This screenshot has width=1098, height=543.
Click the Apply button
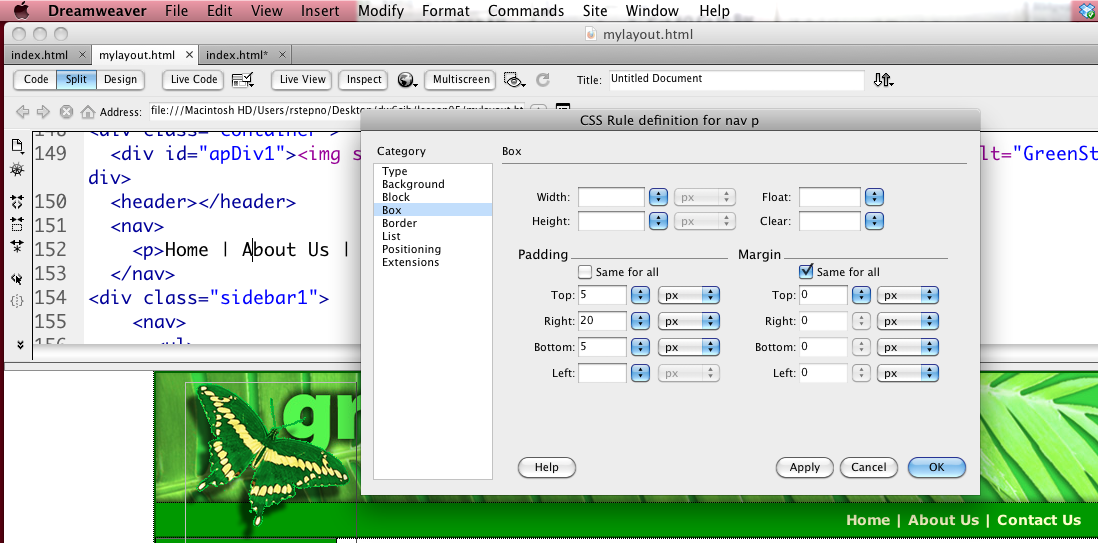(805, 467)
